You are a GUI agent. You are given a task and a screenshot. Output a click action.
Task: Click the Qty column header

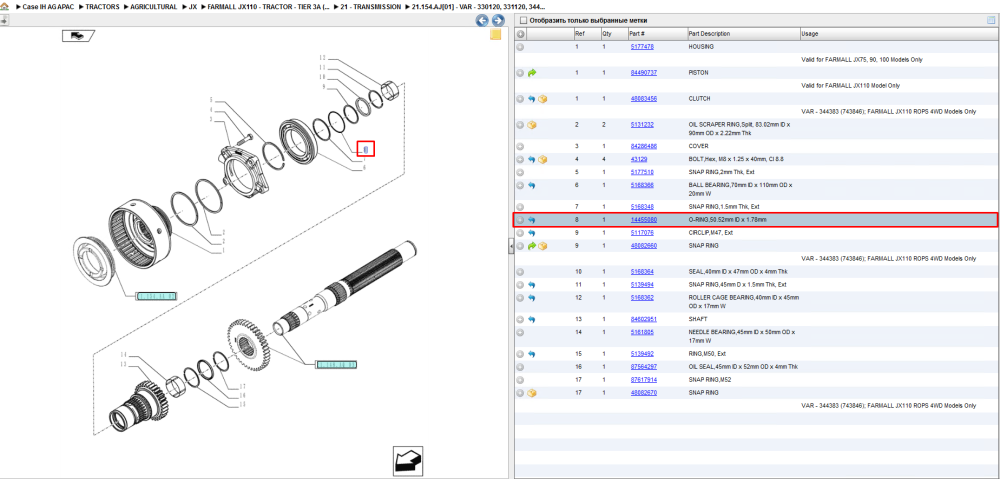pyautogui.click(x=614, y=34)
